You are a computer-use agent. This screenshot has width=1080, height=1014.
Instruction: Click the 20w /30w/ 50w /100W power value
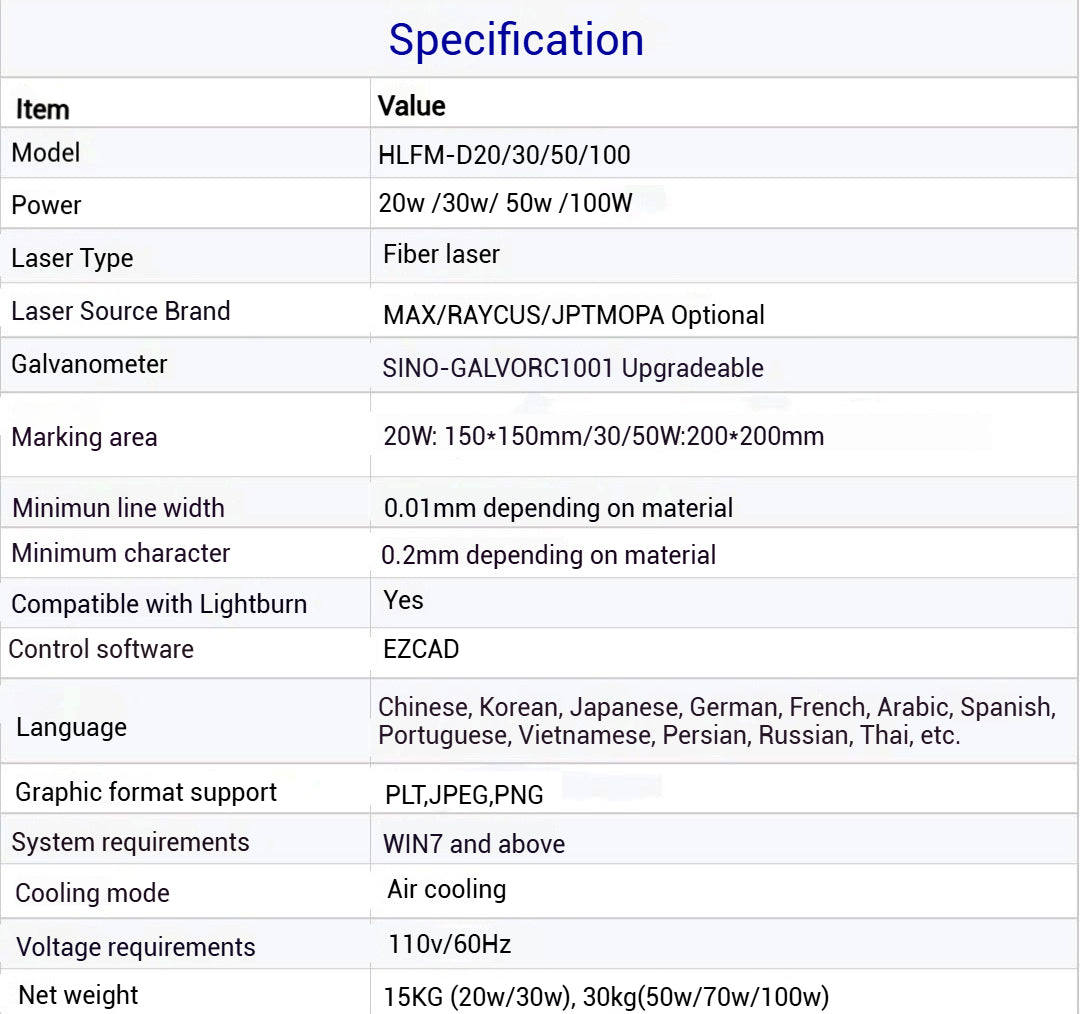tap(505, 203)
